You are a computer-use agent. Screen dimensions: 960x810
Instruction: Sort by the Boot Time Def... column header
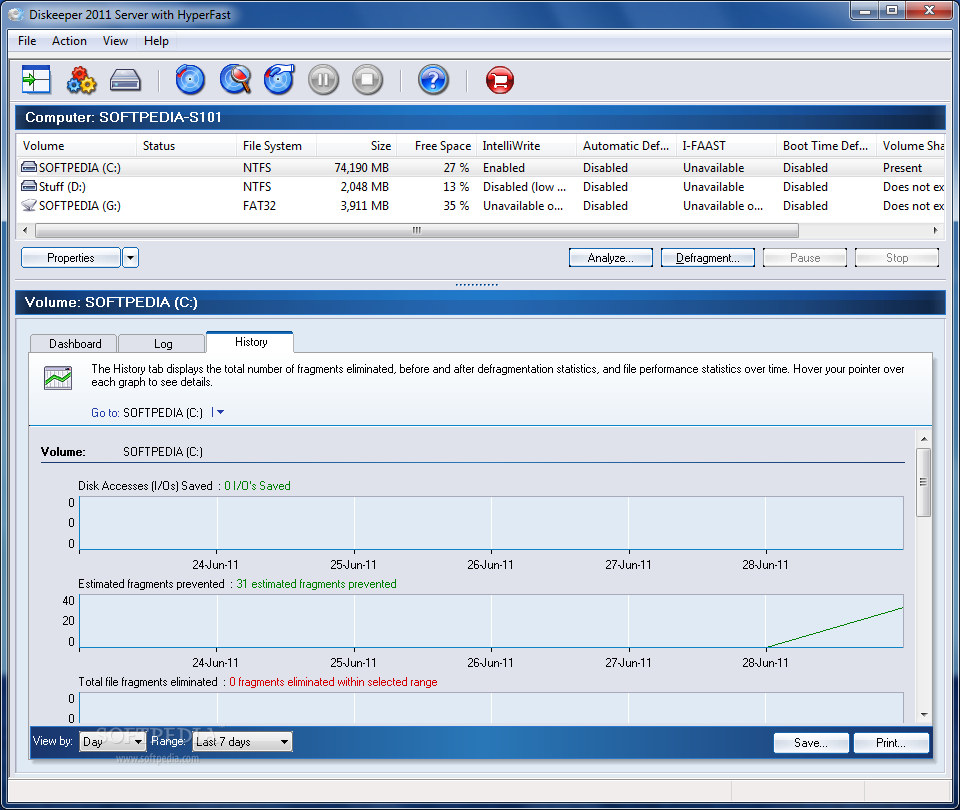(826, 146)
